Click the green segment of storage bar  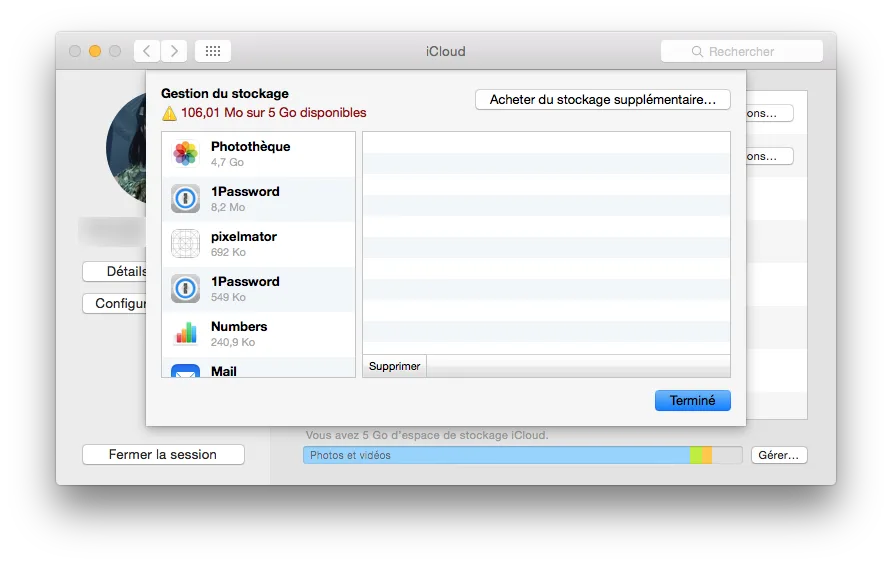point(696,455)
